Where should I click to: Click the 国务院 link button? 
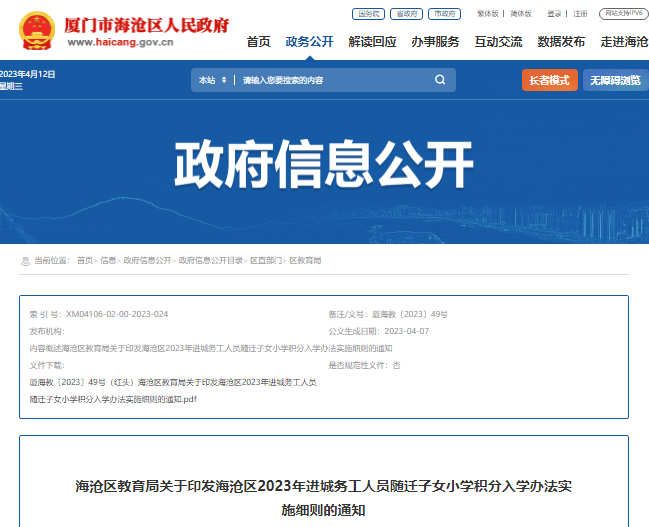[x=368, y=14]
